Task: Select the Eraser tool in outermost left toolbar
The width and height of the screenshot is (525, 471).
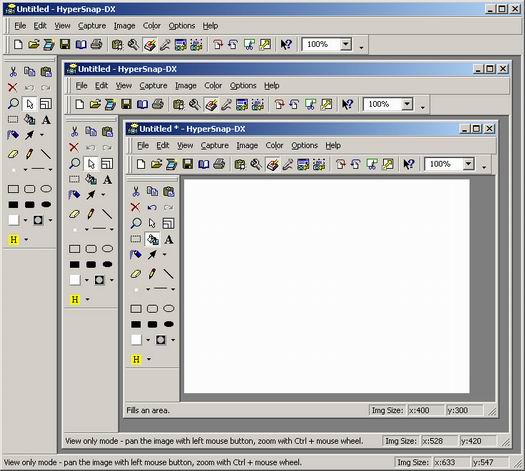Action: pos(13,154)
